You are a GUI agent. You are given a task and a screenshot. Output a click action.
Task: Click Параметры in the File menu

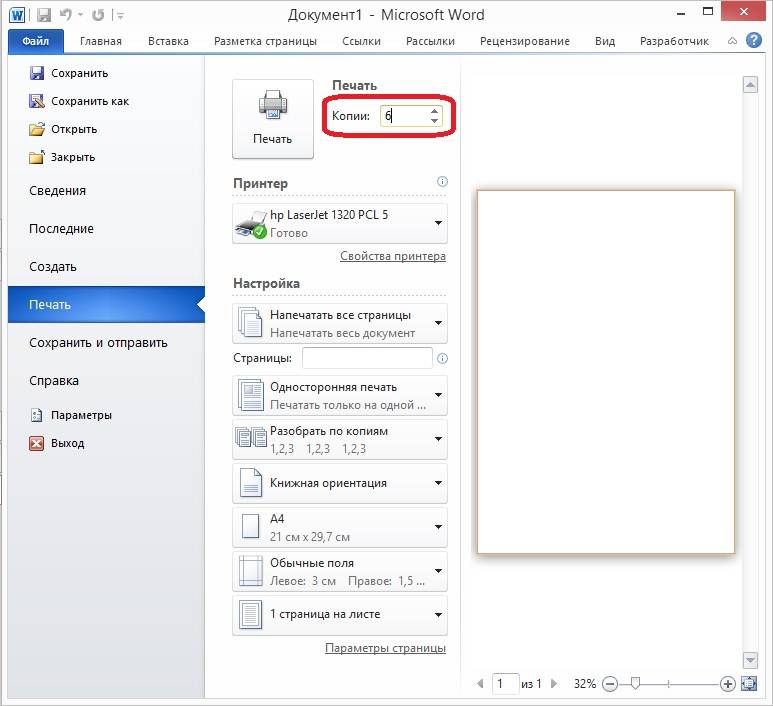tap(71, 415)
